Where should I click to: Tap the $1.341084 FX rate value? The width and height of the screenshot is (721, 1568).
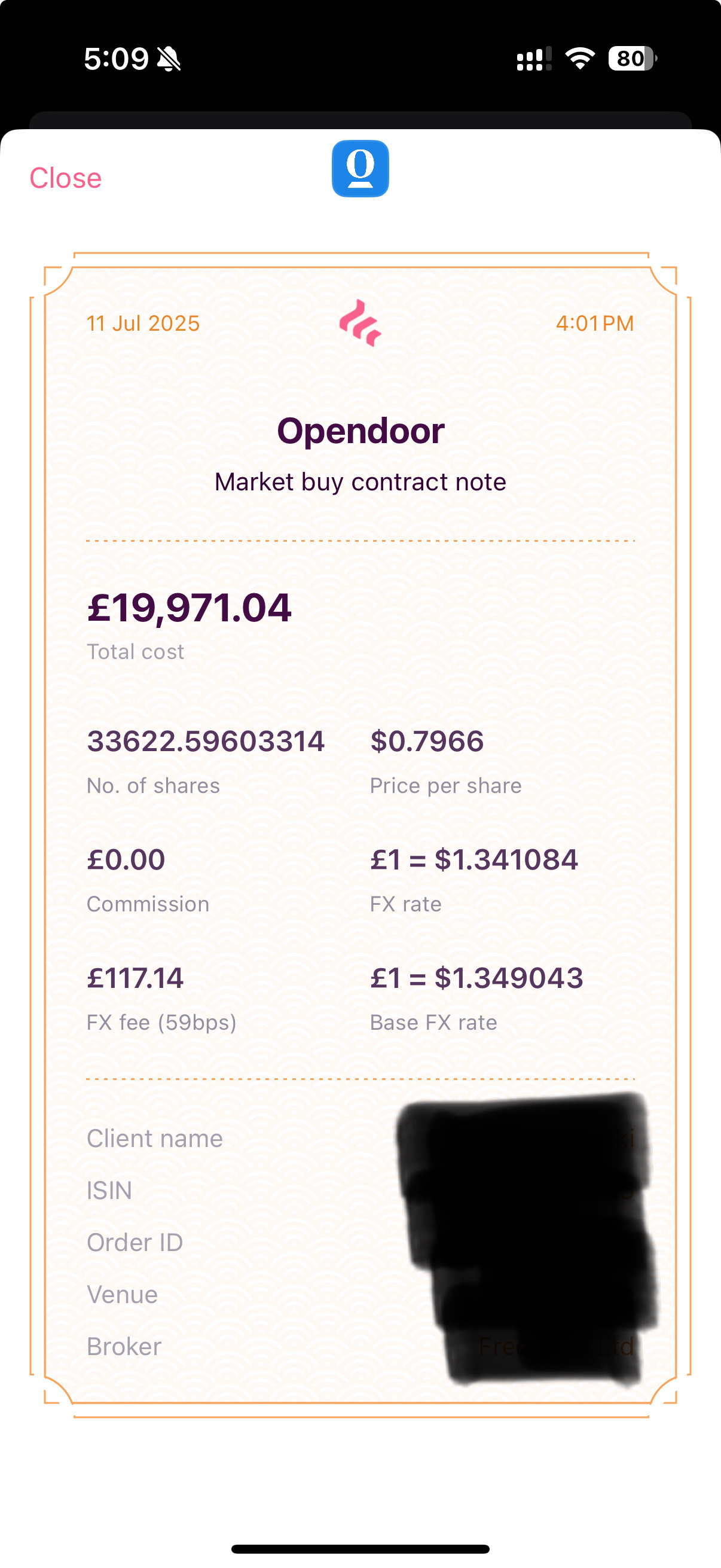pyautogui.click(x=474, y=859)
